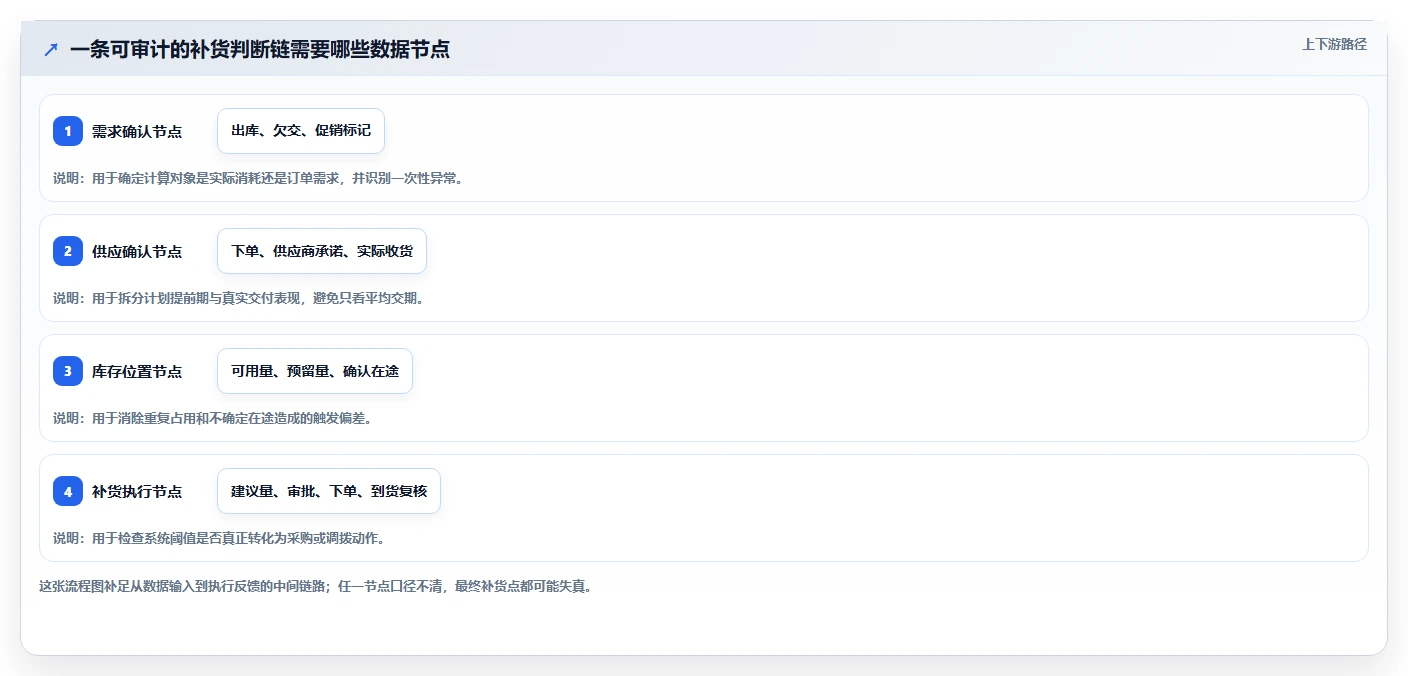Click the footer note starting 这张流程图补足
The height and width of the screenshot is (676, 1408).
[x=316, y=586]
